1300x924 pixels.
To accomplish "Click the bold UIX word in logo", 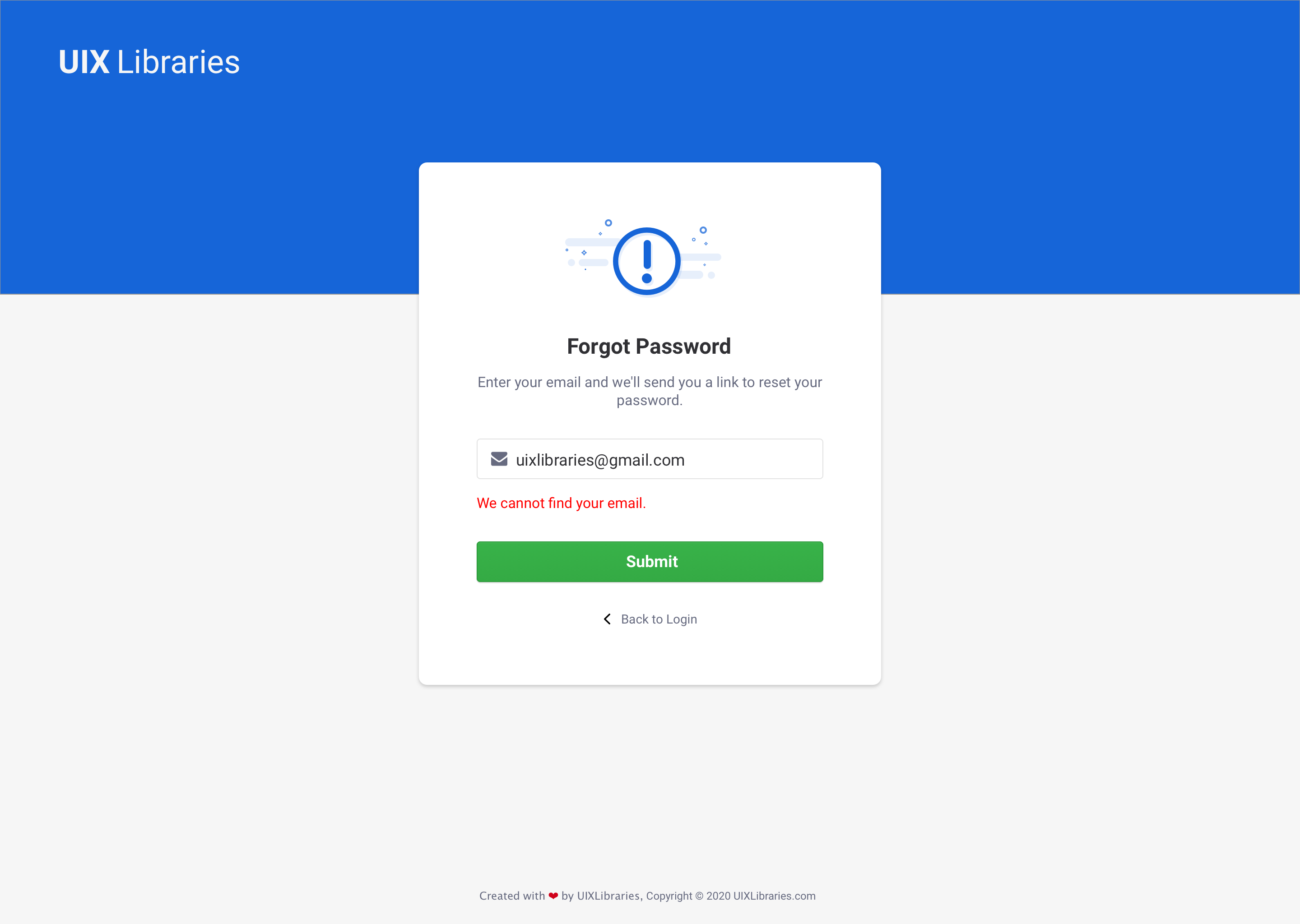I will [84, 62].
